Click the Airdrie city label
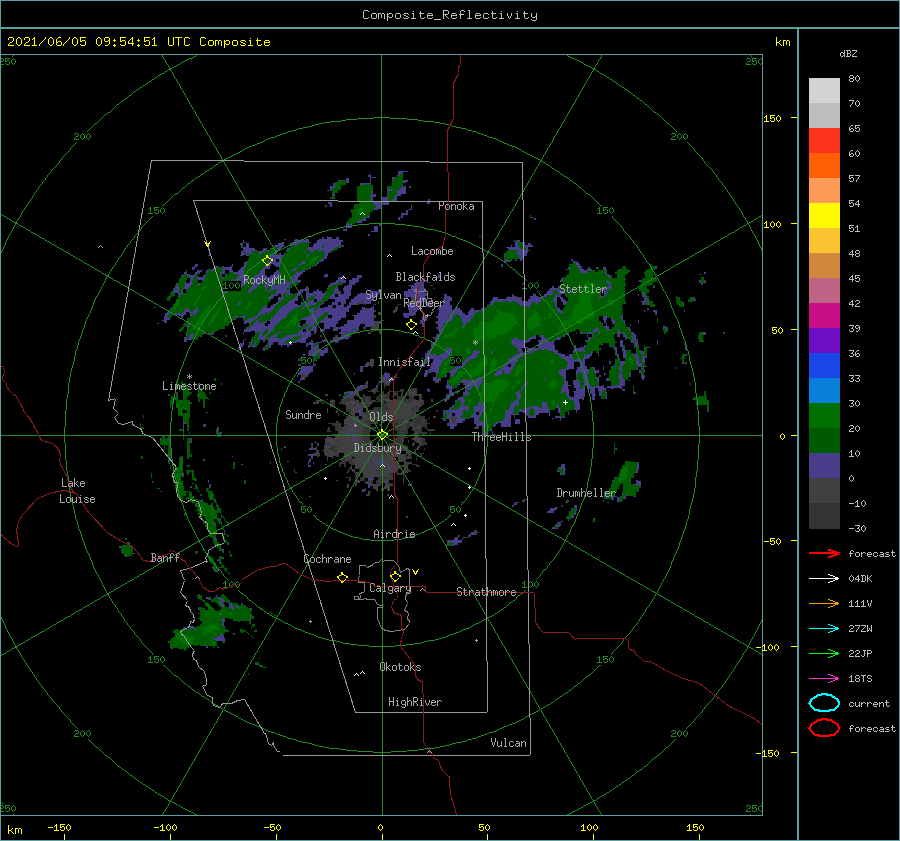Viewport: 900px width, 841px height. (x=394, y=534)
